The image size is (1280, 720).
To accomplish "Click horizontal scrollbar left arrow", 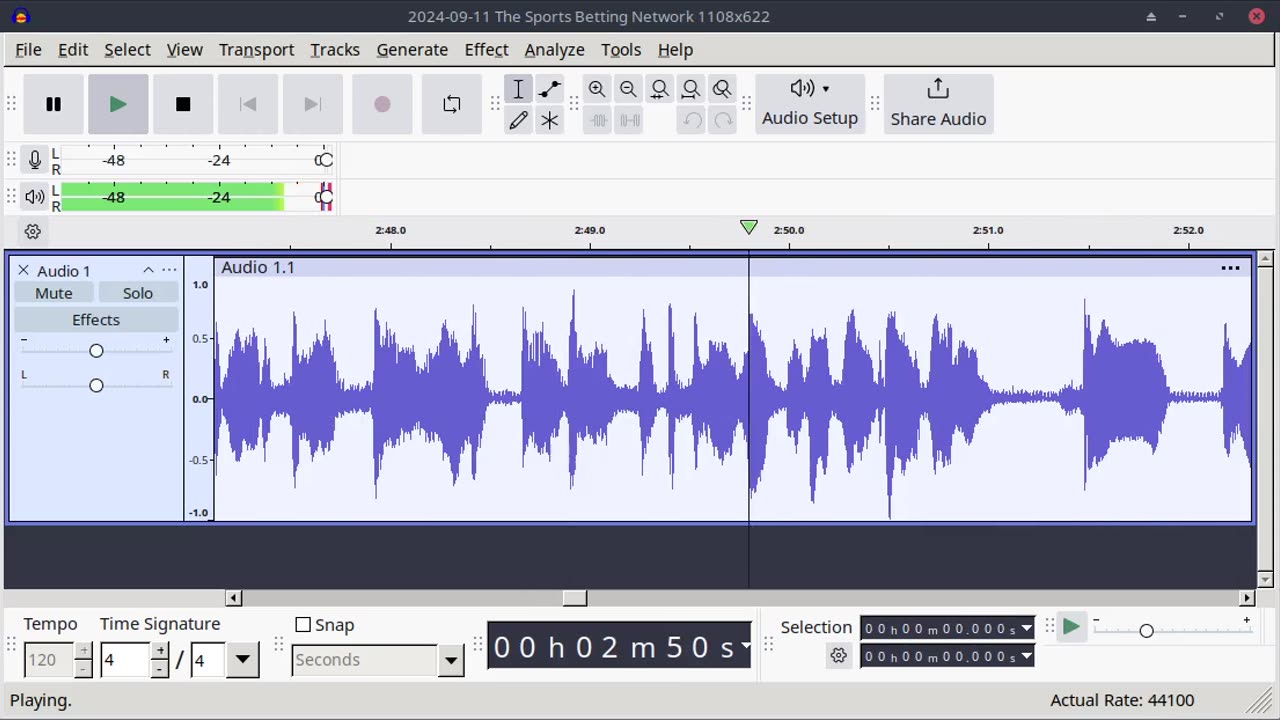I will point(233,598).
